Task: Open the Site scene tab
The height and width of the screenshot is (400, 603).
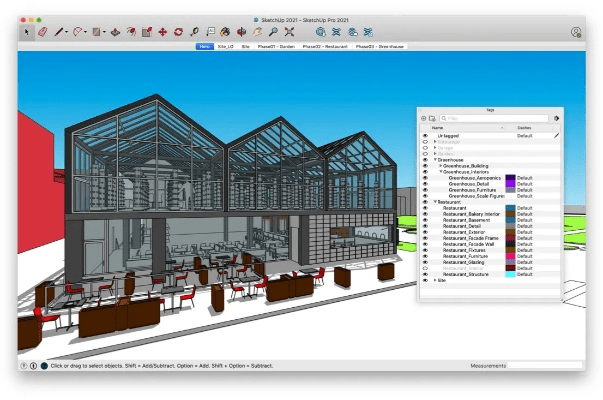Action: pyautogui.click(x=245, y=46)
